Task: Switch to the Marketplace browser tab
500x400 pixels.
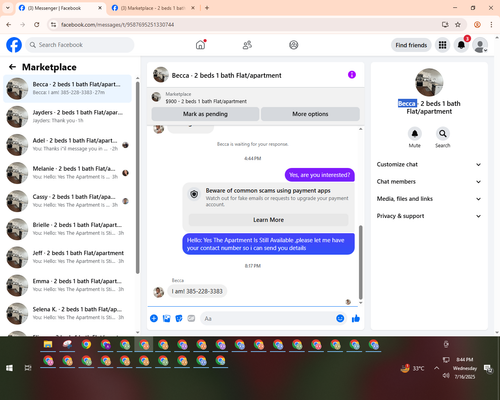Action: (x=153, y=8)
